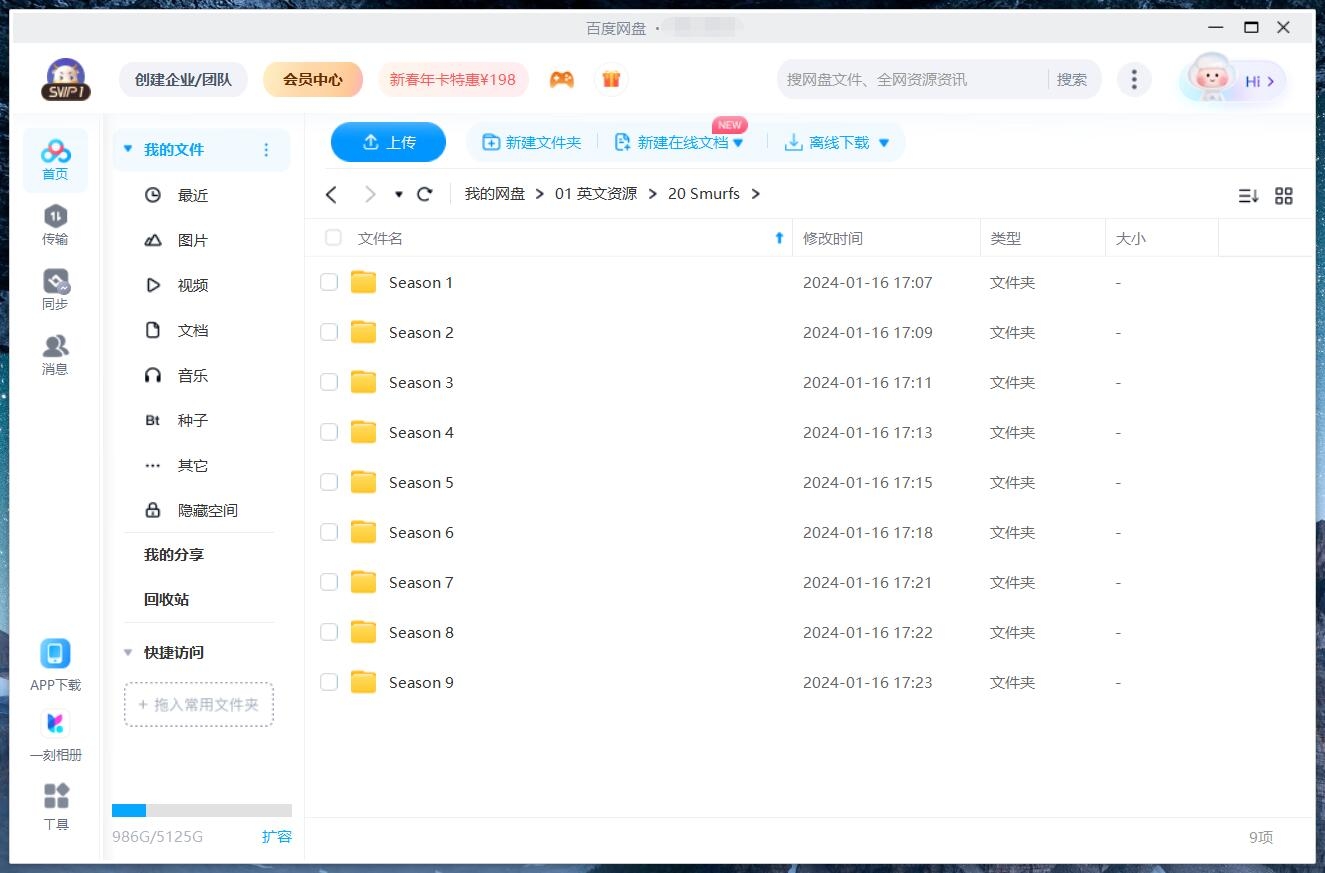Open the more options menu near search bar
The width and height of the screenshot is (1325, 873).
pos(1134,78)
